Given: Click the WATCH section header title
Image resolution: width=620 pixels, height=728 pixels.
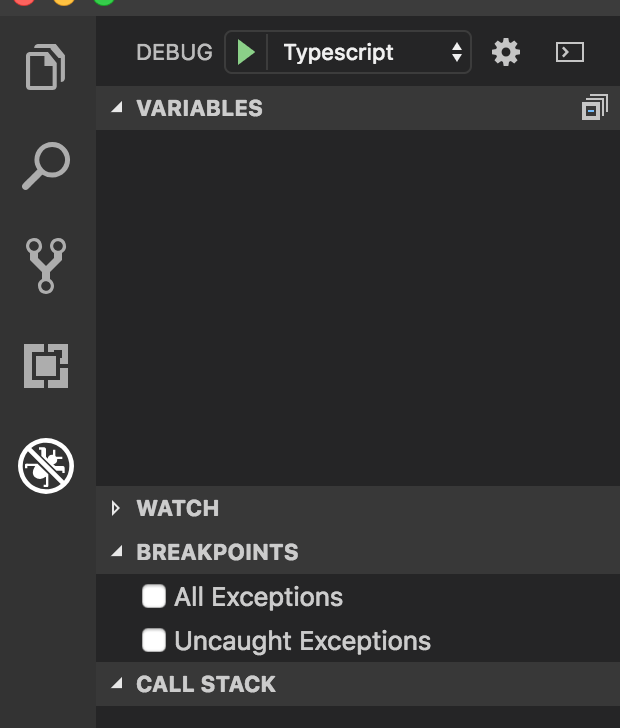Looking at the screenshot, I should [x=178, y=508].
